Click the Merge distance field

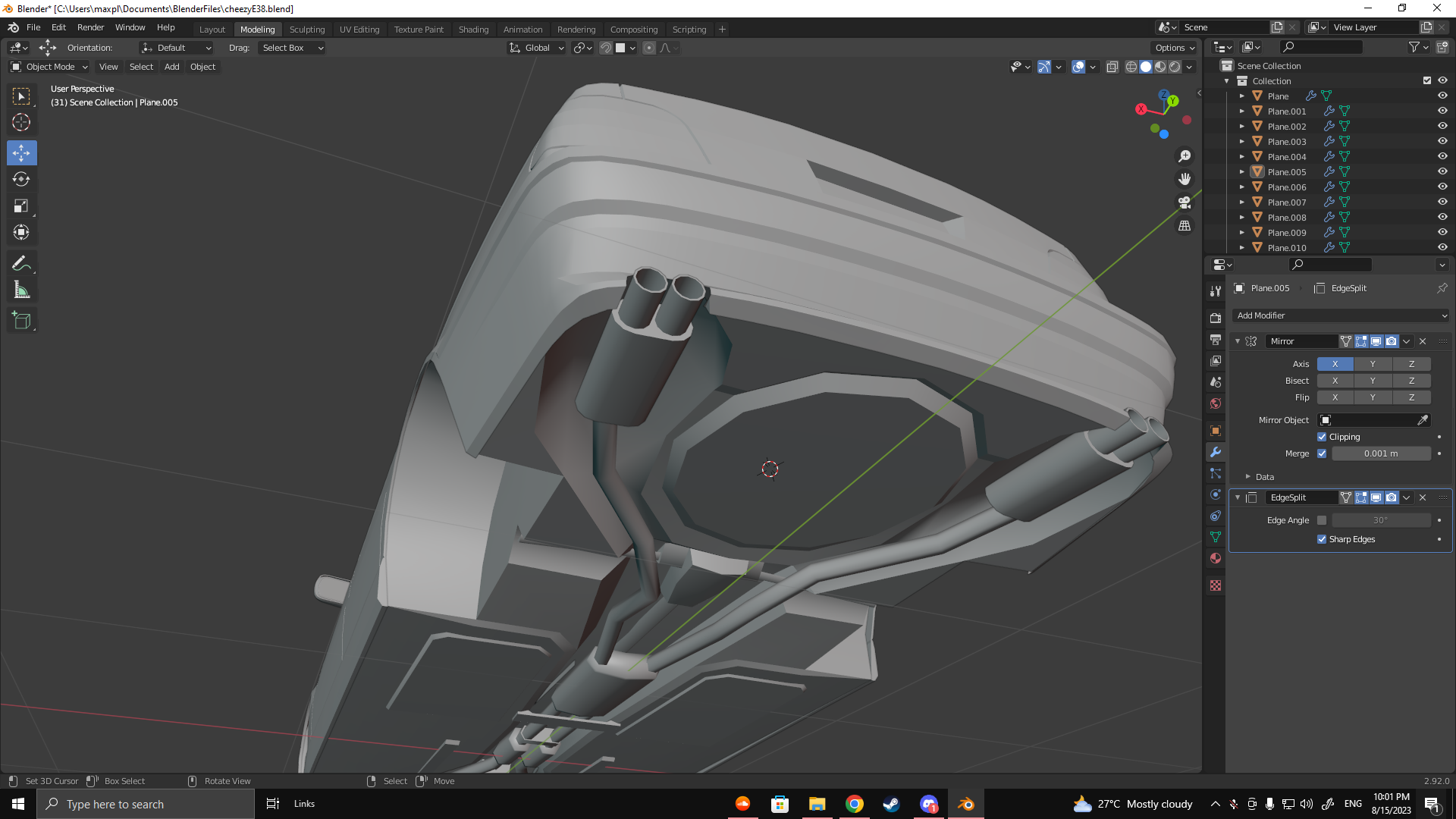pos(1380,453)
